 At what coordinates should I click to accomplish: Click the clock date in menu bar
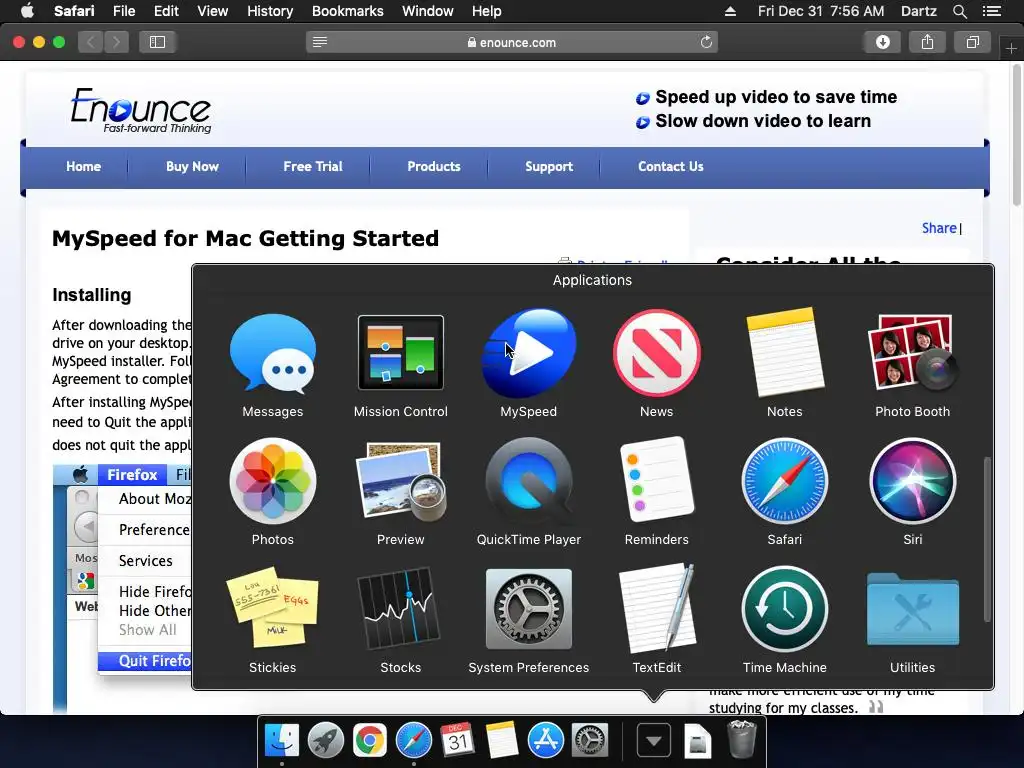pos(821,11)
